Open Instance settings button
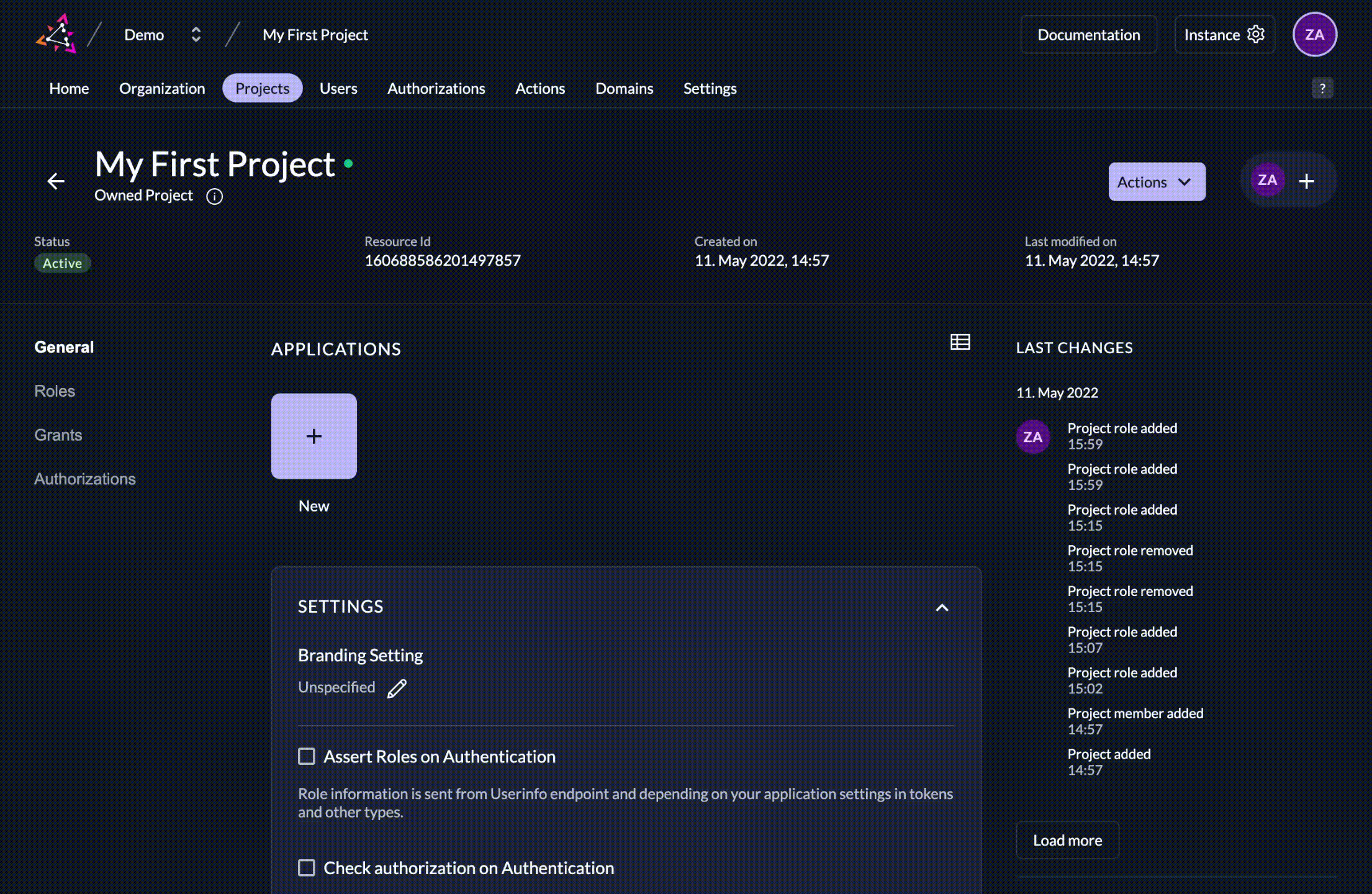Viewport: 1372px width, 894px height. [x=1224, y=35]
